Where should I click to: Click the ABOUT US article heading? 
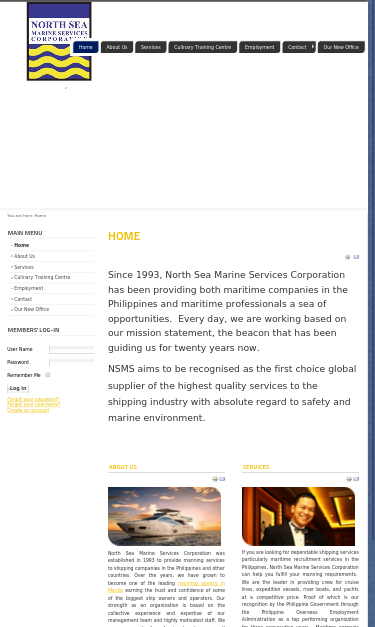[123, 467]
